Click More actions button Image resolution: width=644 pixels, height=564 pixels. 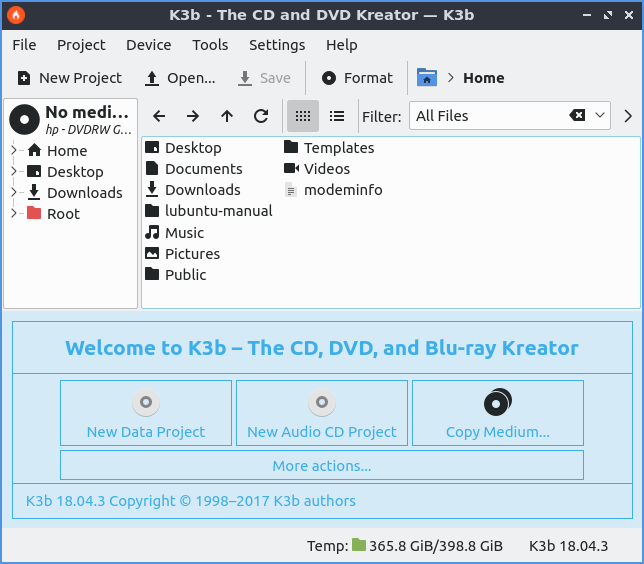(321, 466)
